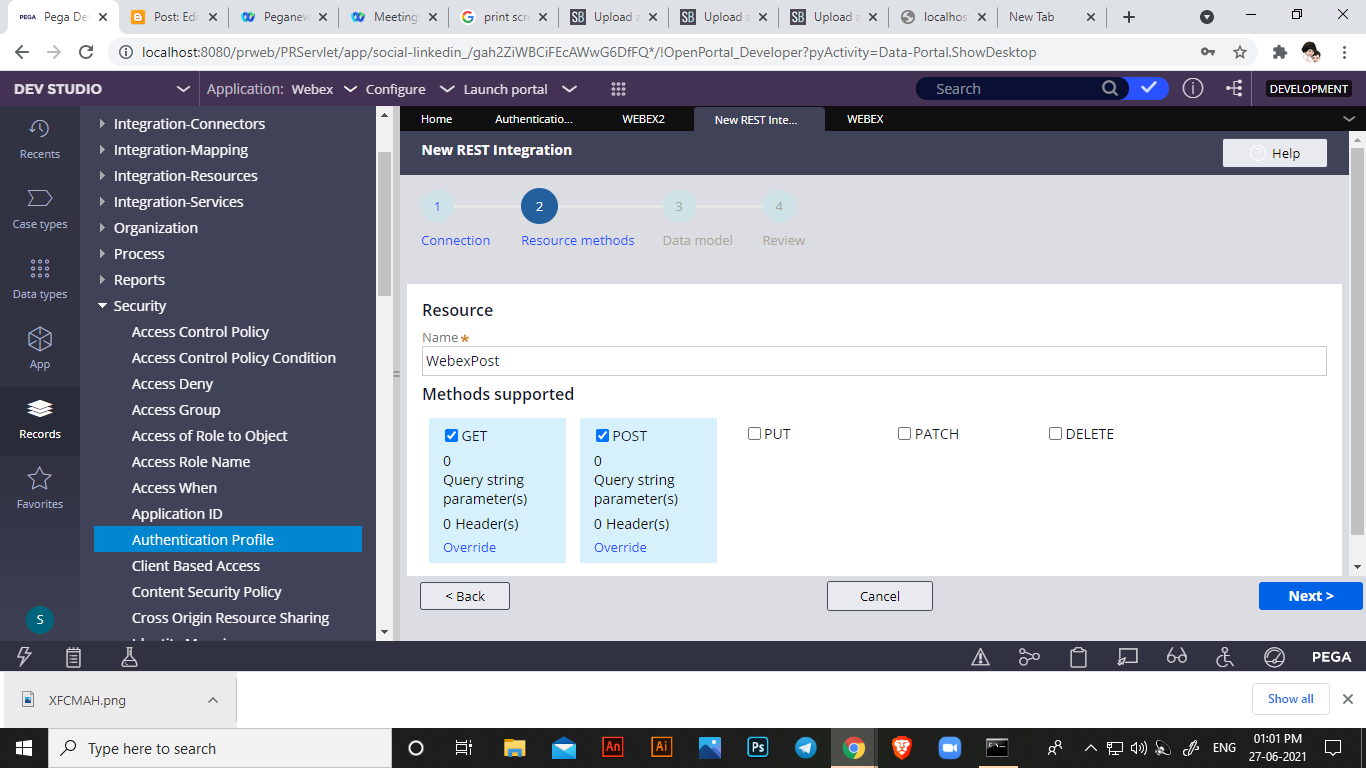Expand Integration-Connectors category
Viewport: 1366px width, 768px height.
pos(102,124)
